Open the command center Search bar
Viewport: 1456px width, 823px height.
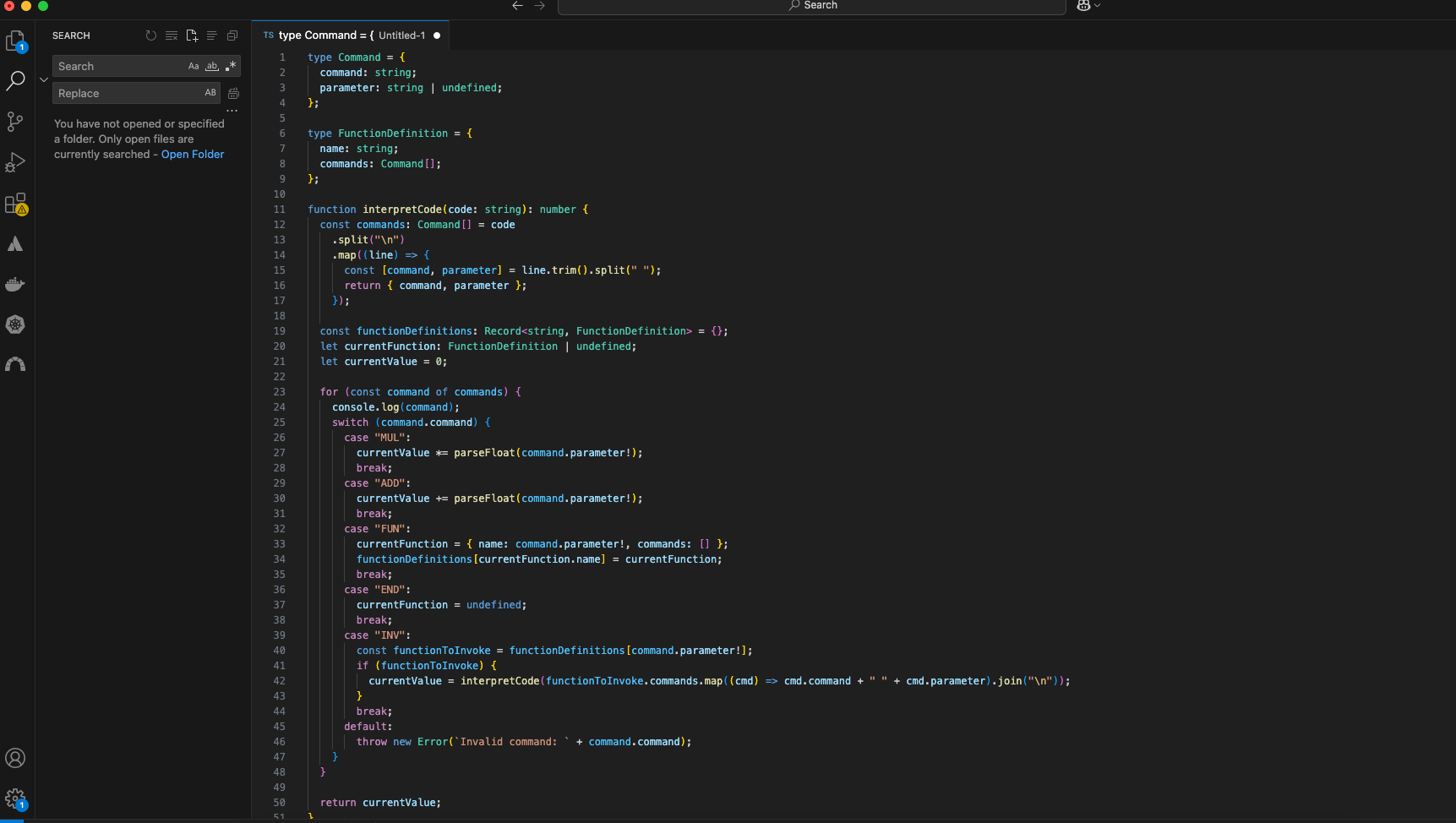[x=811, y=6]
